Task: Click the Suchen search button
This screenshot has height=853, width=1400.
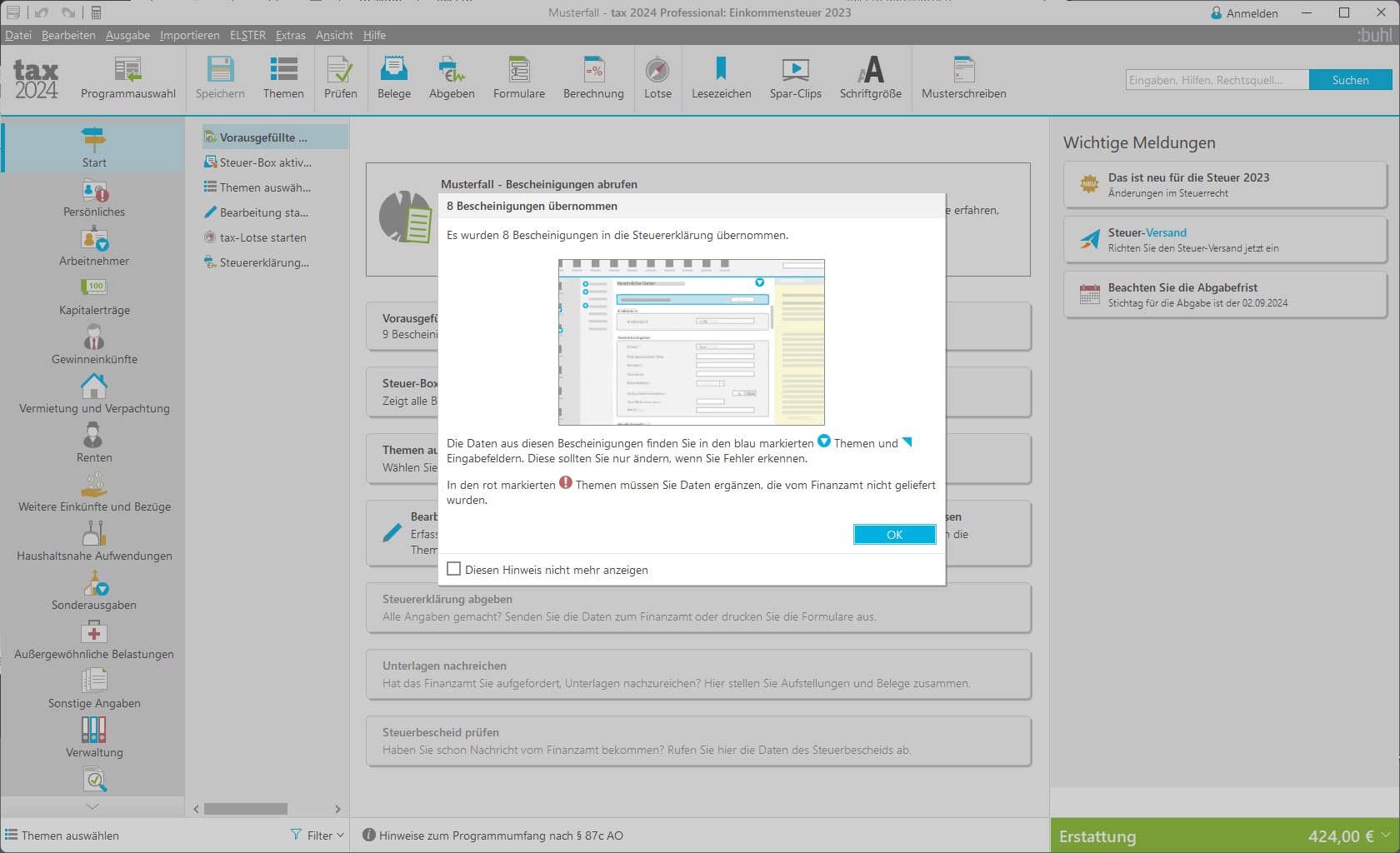Action: coord(1350,80)
